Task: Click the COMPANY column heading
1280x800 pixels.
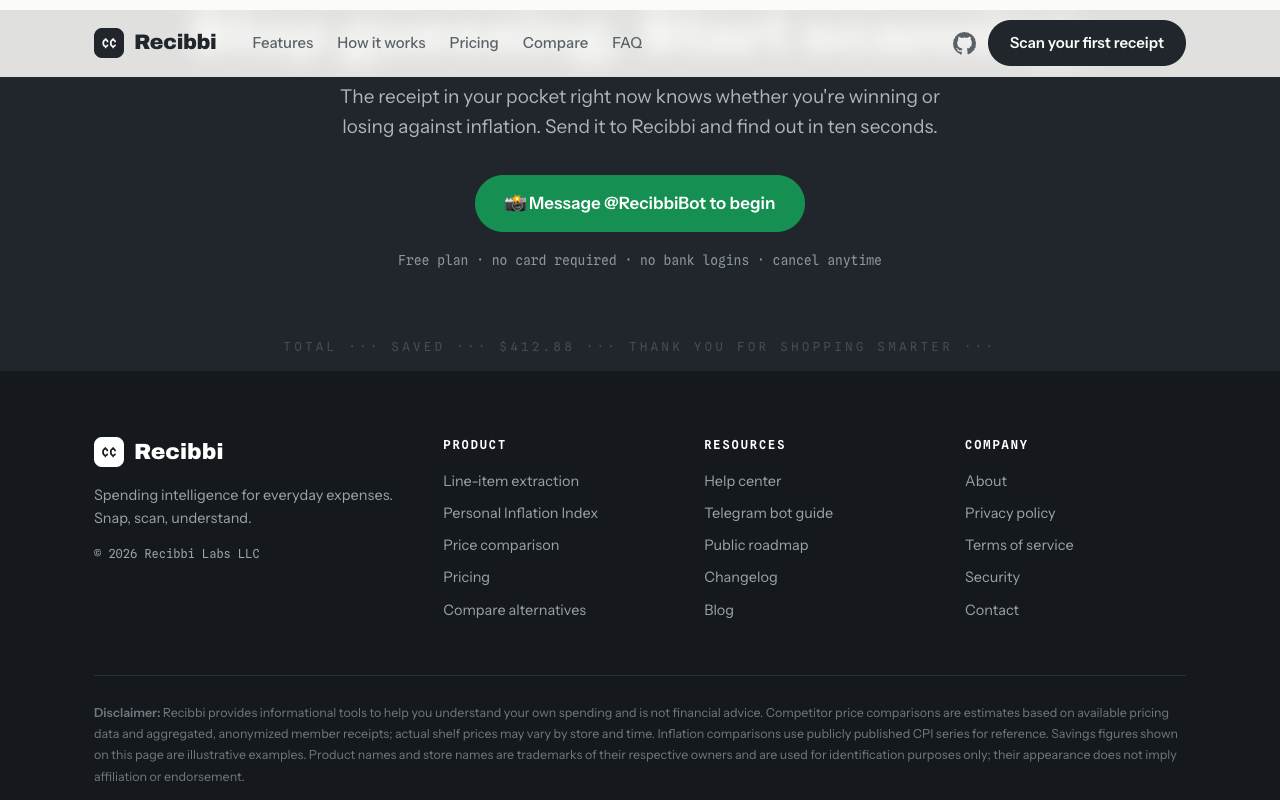Action: coord(996,445)
